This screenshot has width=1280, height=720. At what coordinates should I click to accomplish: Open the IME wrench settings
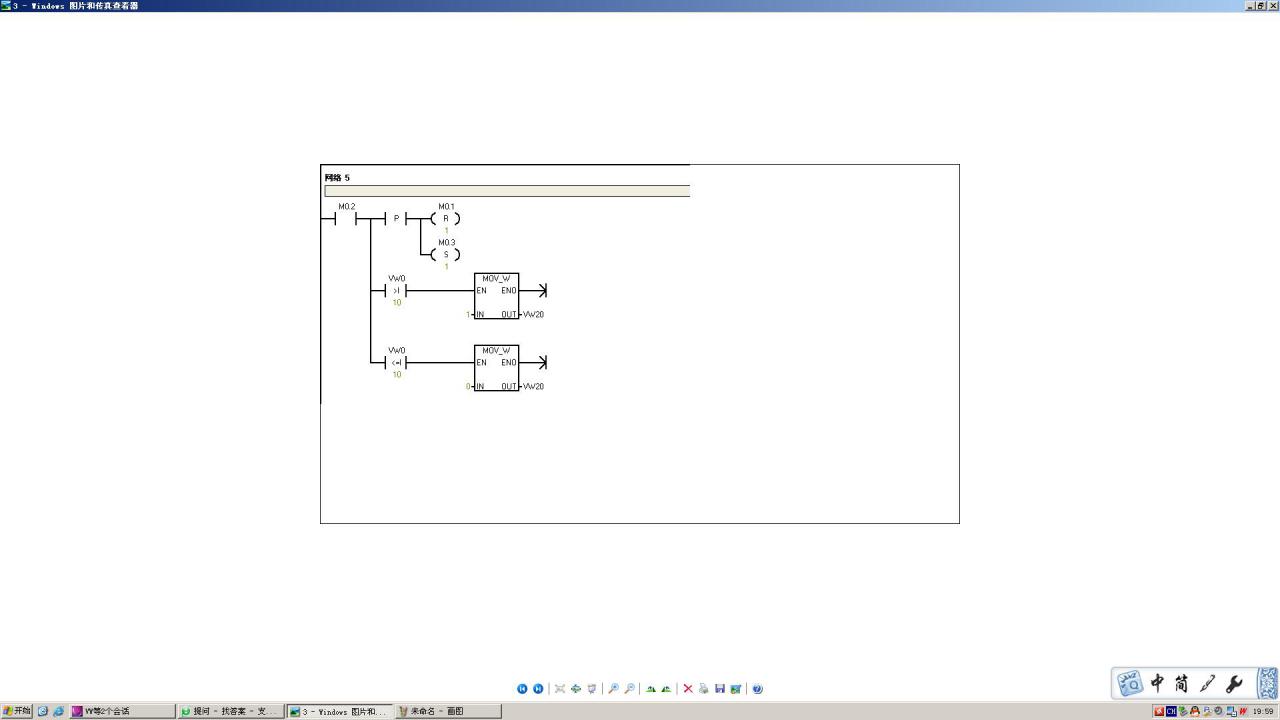1234,684
